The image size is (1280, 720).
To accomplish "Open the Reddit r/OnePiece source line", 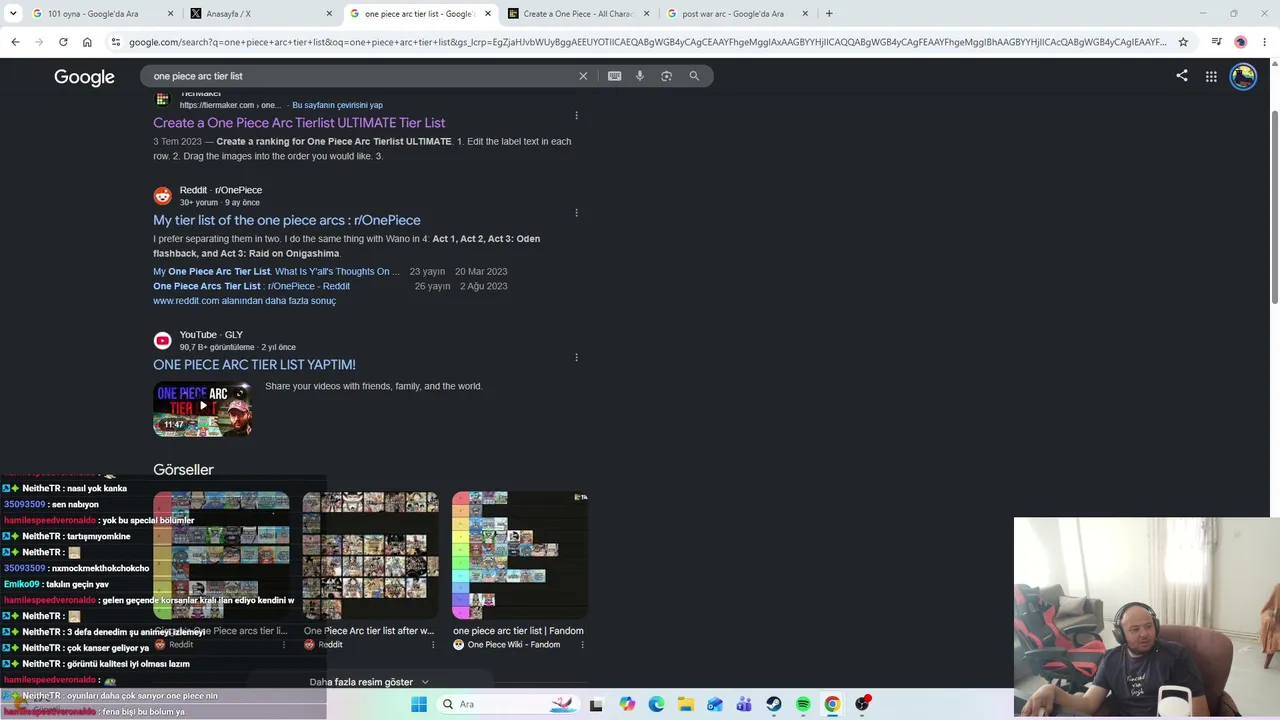I will point(220,190).
